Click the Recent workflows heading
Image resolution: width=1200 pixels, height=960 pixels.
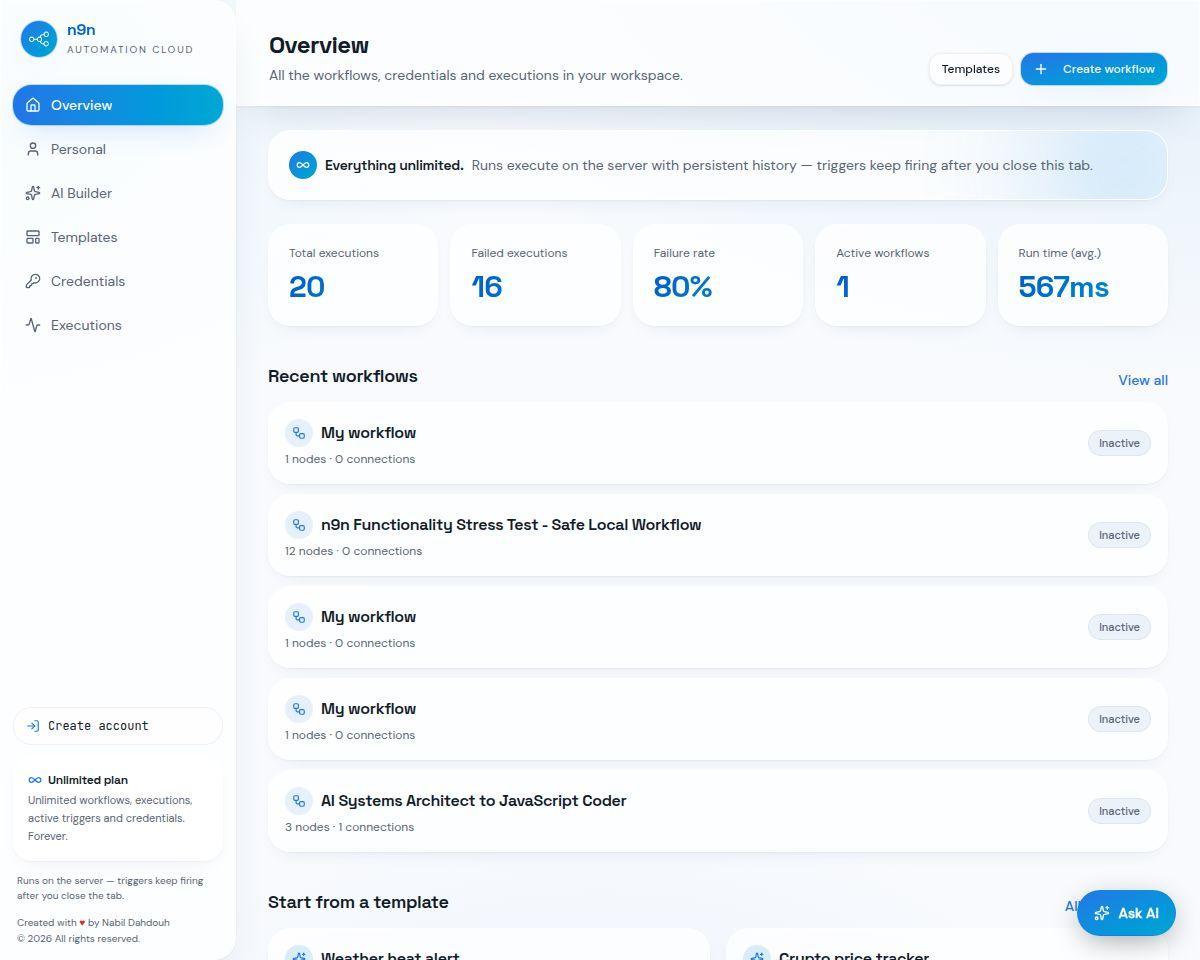pyautogui.click(x=343, y=376)
